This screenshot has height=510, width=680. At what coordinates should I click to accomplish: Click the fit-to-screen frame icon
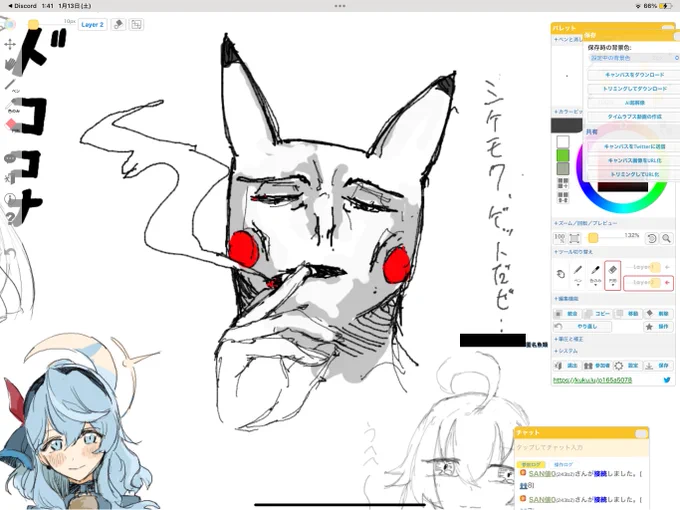click(x=574, y=238)
